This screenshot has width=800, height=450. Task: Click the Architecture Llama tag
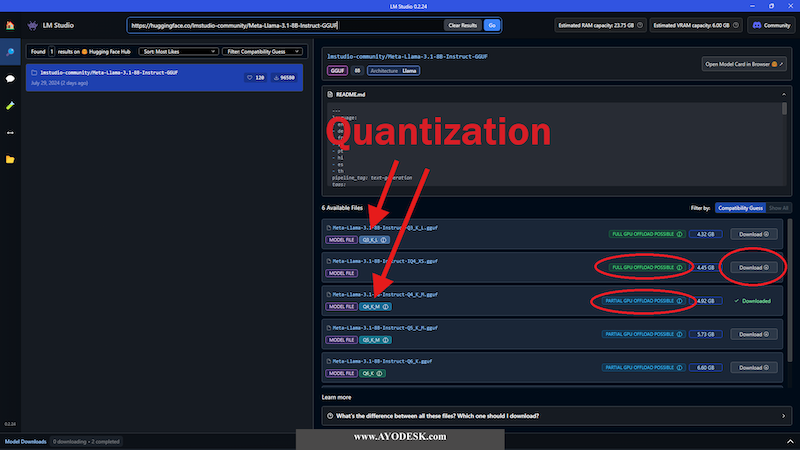point(393,71)
